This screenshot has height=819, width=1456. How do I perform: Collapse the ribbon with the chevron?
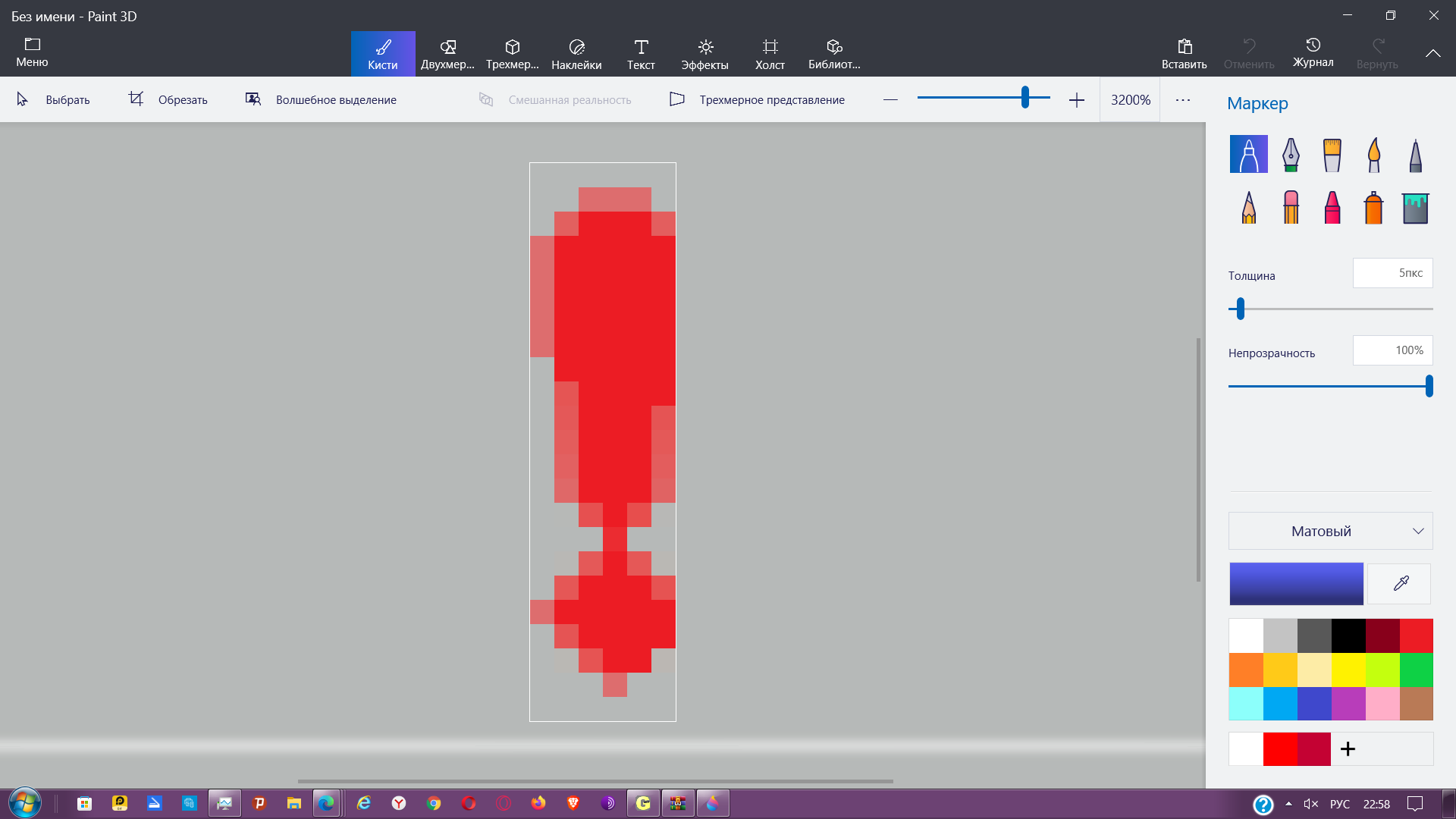(x=1433, y=53)
